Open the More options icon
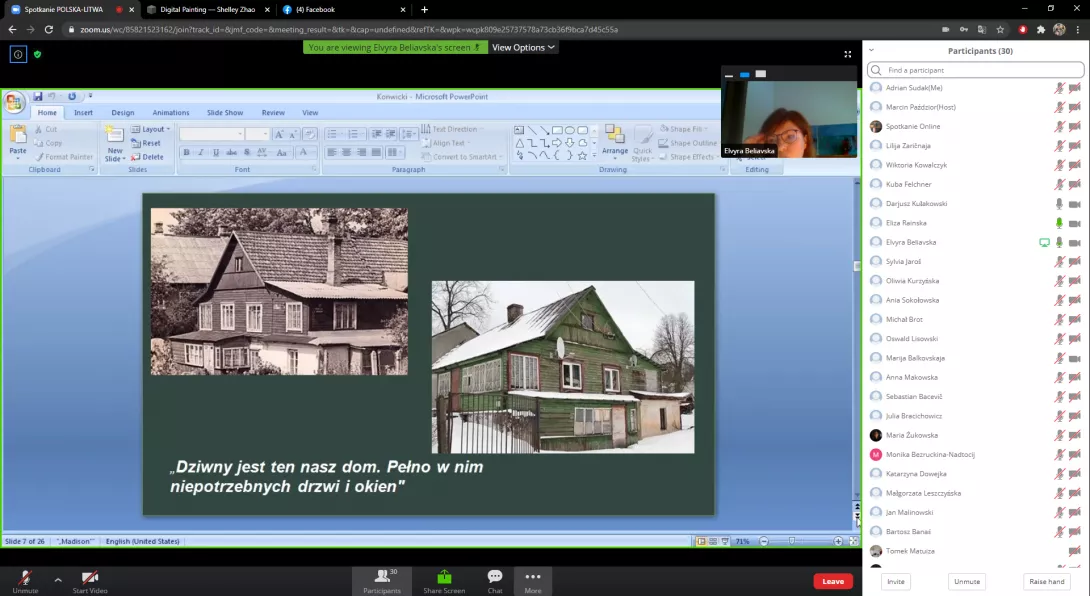The height and width of the screenshot is (596, 1090). pos(533,577)
